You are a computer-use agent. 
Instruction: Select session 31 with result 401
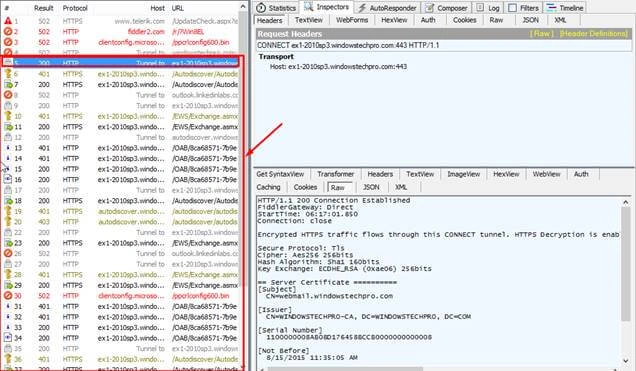[x=120, y=306]
